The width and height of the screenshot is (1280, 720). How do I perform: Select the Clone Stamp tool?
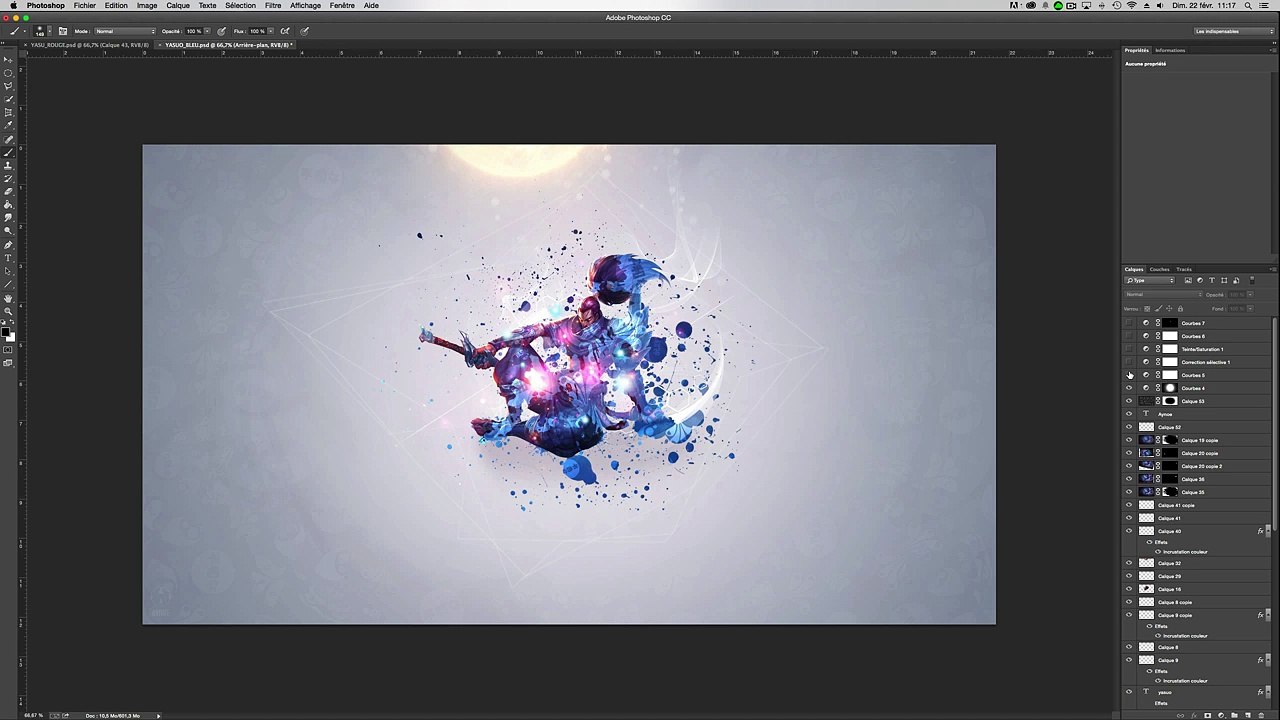pyautogui.click(x=8, y=164)
